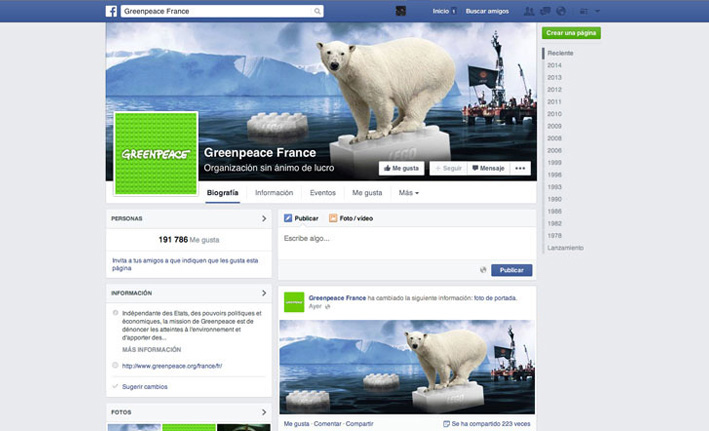Click the blue Publicar button
709x431 pixels.
(511, 270)
